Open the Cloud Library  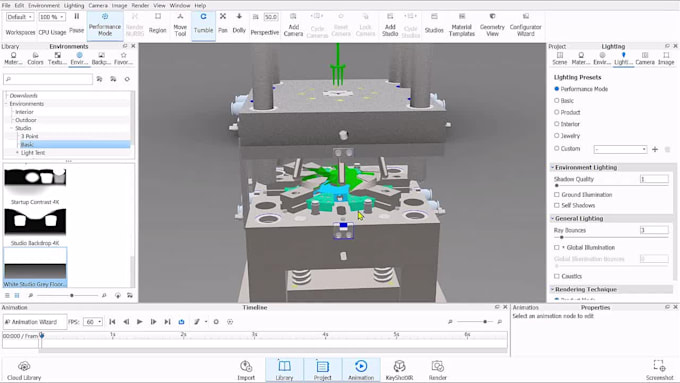24,371
